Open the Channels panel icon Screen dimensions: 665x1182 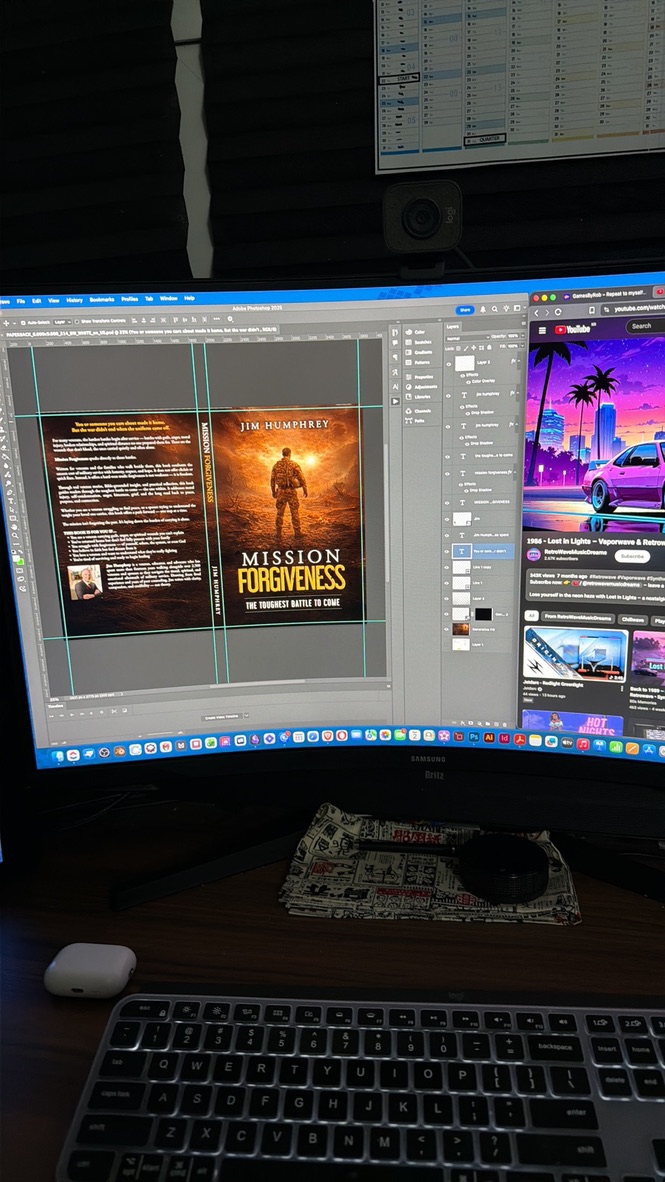pyautogui.click(x=408, y=411)
